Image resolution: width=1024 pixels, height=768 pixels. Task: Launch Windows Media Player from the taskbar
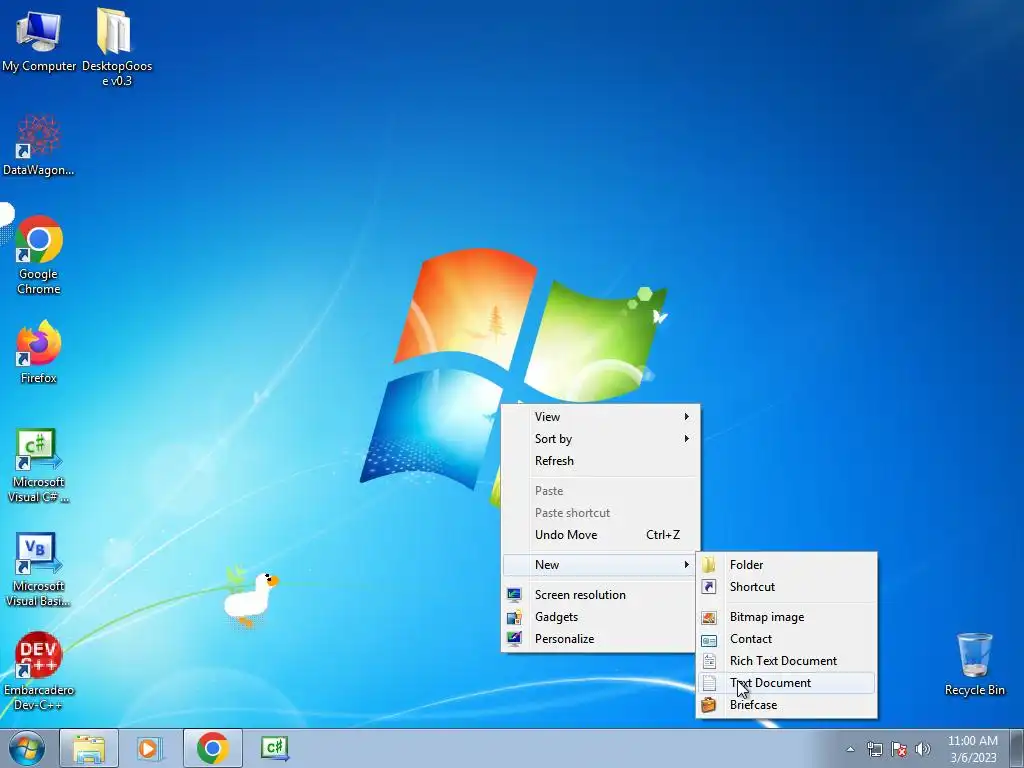coord(149,748)
